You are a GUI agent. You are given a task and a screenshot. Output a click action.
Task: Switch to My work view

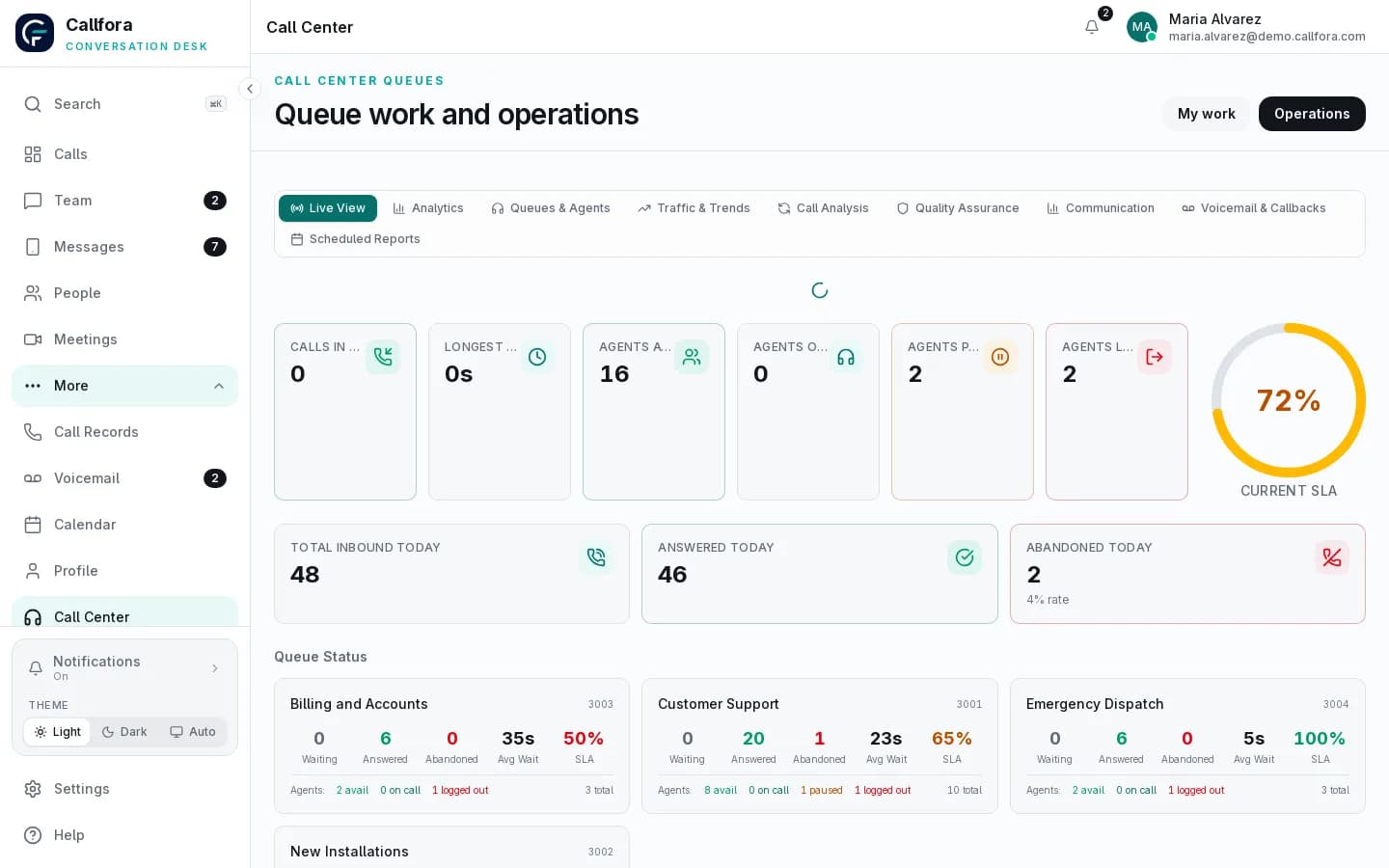pyautogui.click(x=1206, y=114)
